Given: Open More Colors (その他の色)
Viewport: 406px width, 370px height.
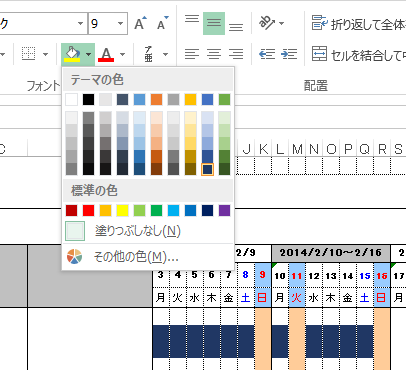Looking at the screenshot, I should [148, 257].
